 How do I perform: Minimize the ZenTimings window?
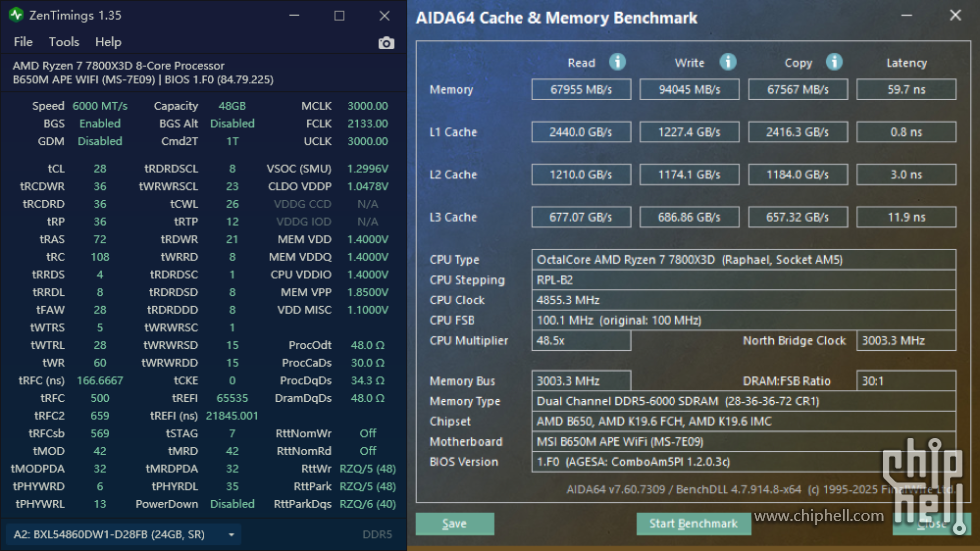294,16
